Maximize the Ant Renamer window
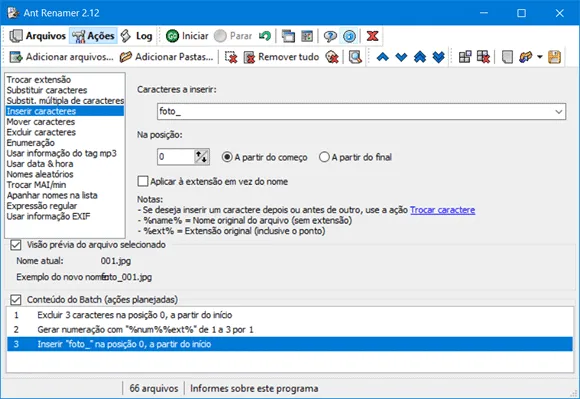This screenshot has height=399, width=580. [x=521, y=13]
